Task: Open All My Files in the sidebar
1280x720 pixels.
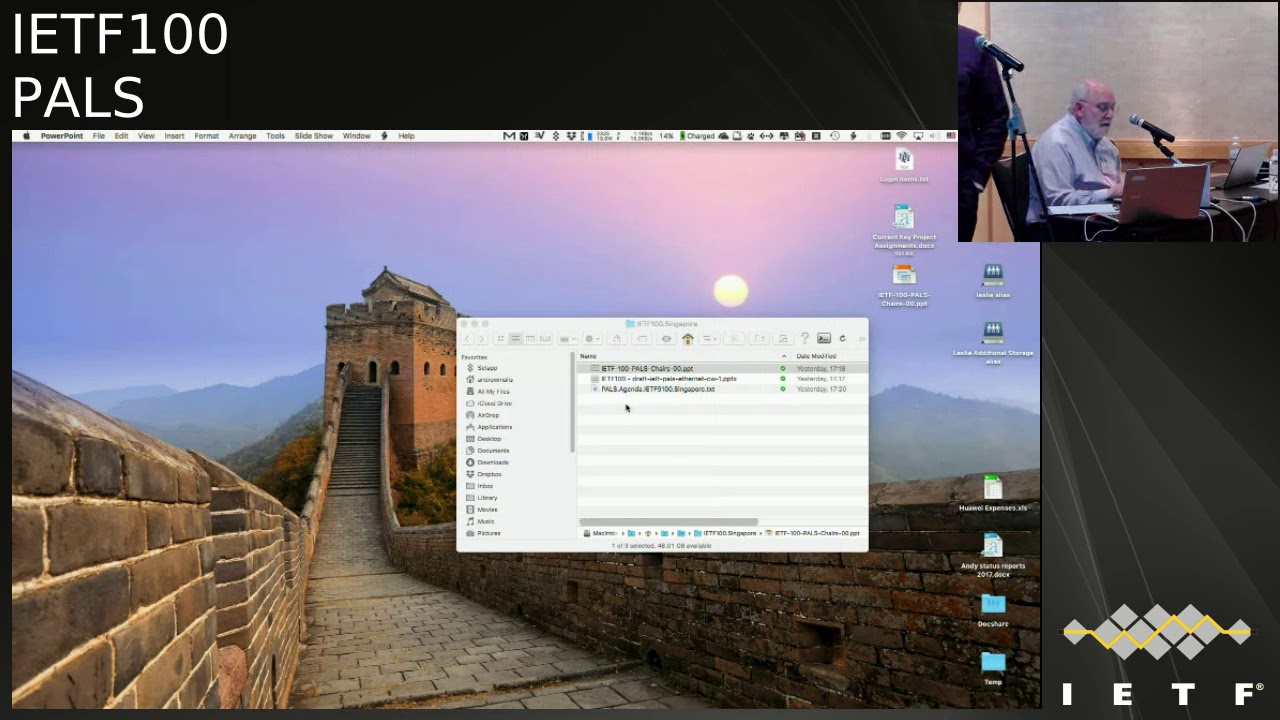Action: click(x=493, y=391)
